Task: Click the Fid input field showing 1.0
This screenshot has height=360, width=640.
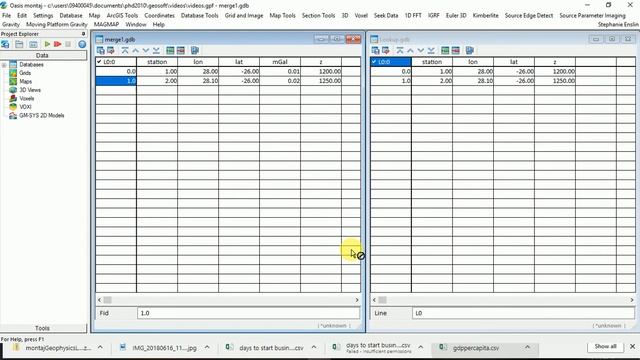Action: point(249,313)
